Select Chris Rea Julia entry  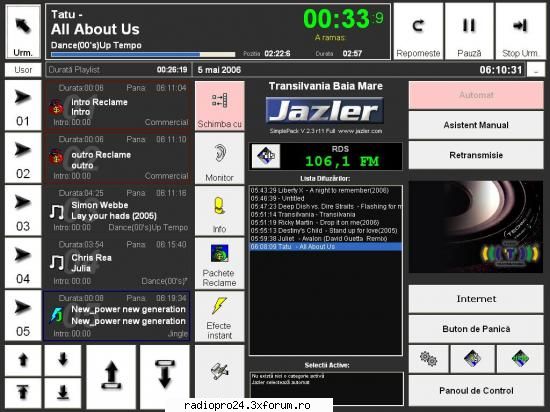coord(118,263)
